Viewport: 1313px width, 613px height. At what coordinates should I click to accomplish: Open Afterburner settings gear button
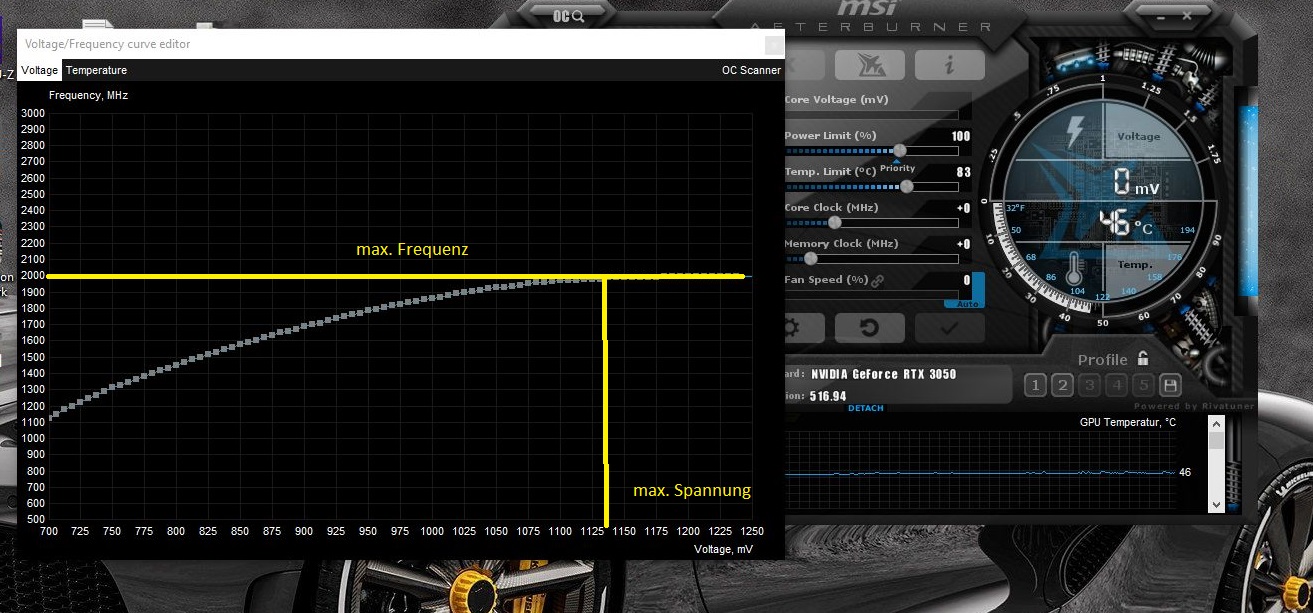pyautogui.click(x=804, y=327)
